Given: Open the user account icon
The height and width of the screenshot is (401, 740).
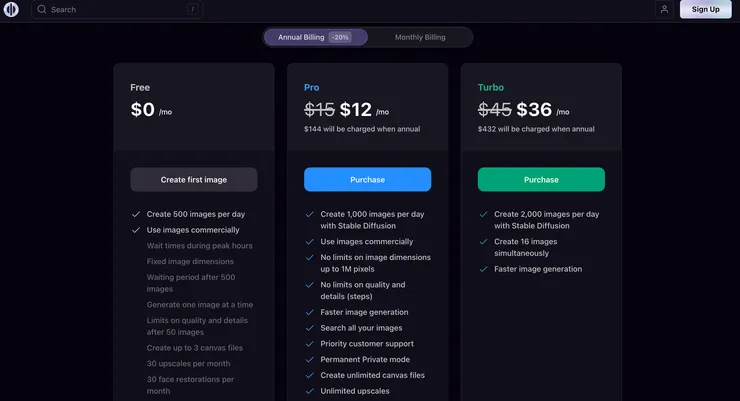Looking at the screenshot, I should click(x=664, y=10).
